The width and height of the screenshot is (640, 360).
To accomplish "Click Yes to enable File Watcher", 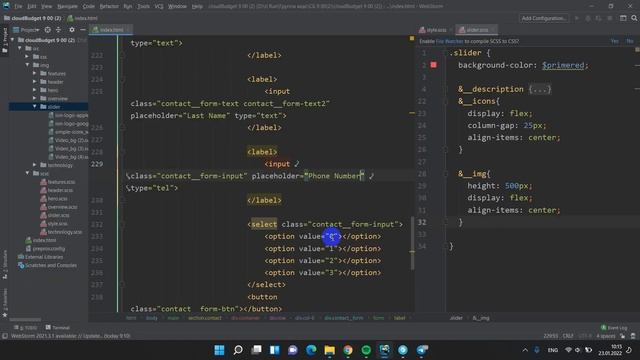I will (x=614, y=41).
